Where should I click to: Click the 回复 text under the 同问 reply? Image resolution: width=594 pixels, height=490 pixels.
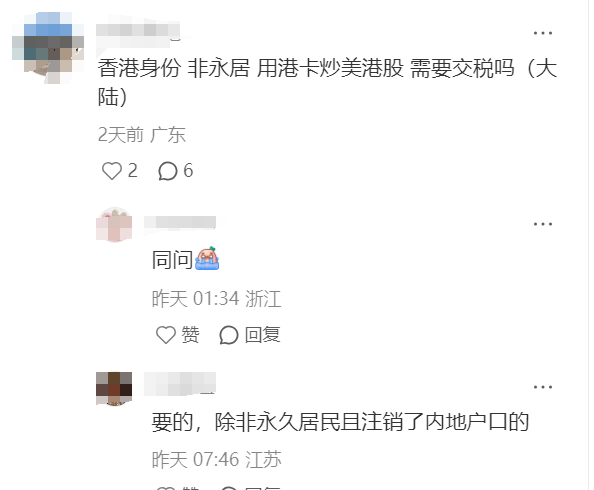(263, 335)
